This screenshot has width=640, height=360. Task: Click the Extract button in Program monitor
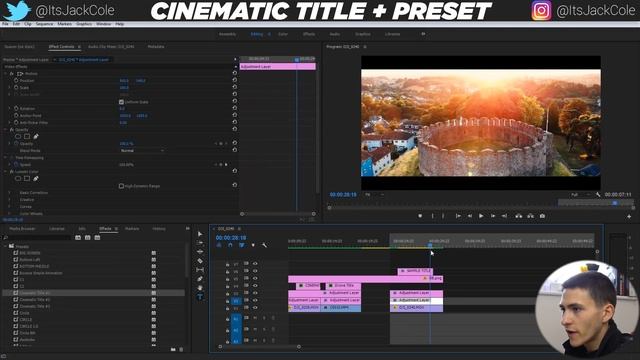[530, 216]
